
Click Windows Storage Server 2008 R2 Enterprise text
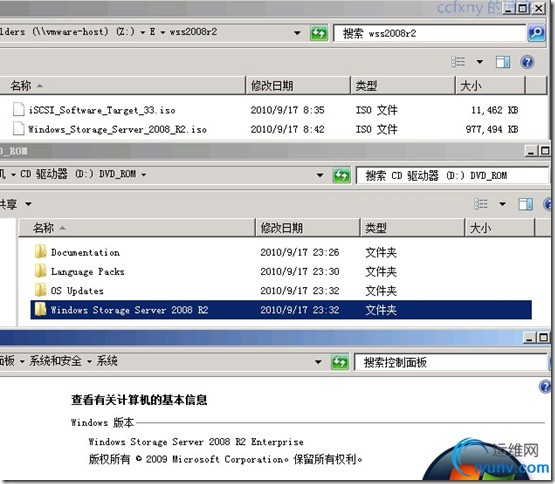196,442
